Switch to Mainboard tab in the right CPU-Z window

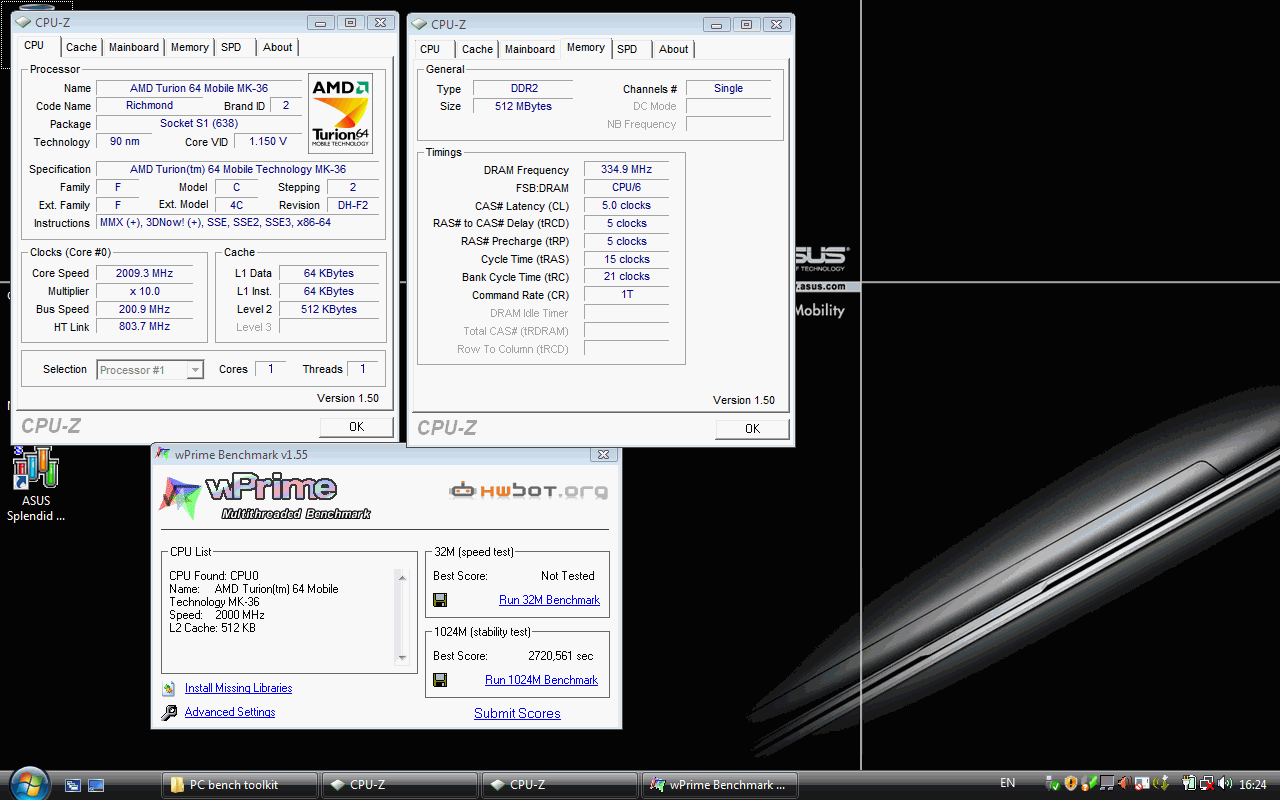pos(530,49)
